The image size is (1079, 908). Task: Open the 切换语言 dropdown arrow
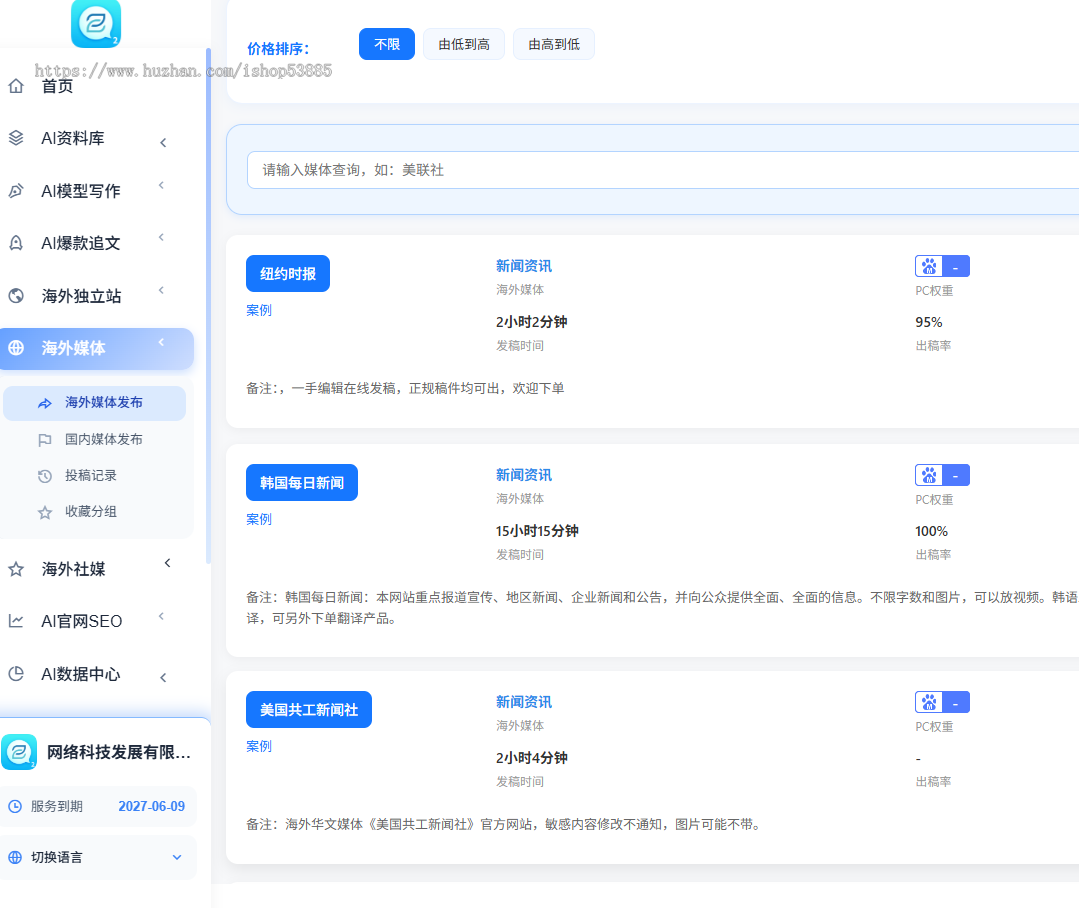click(177, 857)
